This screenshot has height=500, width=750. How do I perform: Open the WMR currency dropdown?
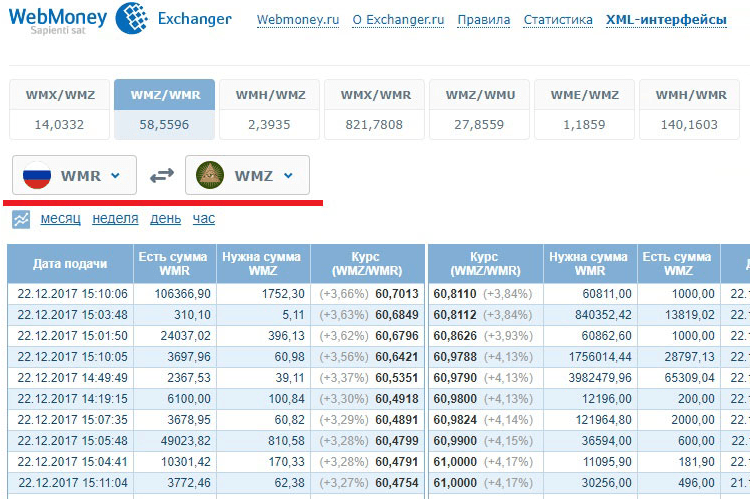(x=74, y=175)
